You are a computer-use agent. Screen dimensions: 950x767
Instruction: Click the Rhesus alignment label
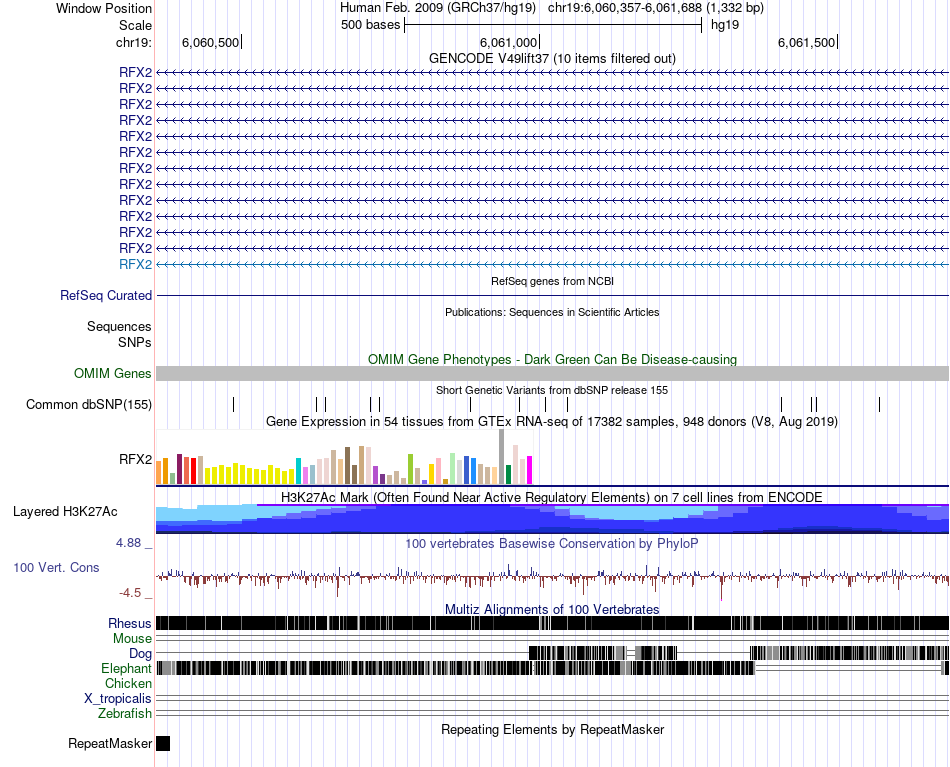130,623
